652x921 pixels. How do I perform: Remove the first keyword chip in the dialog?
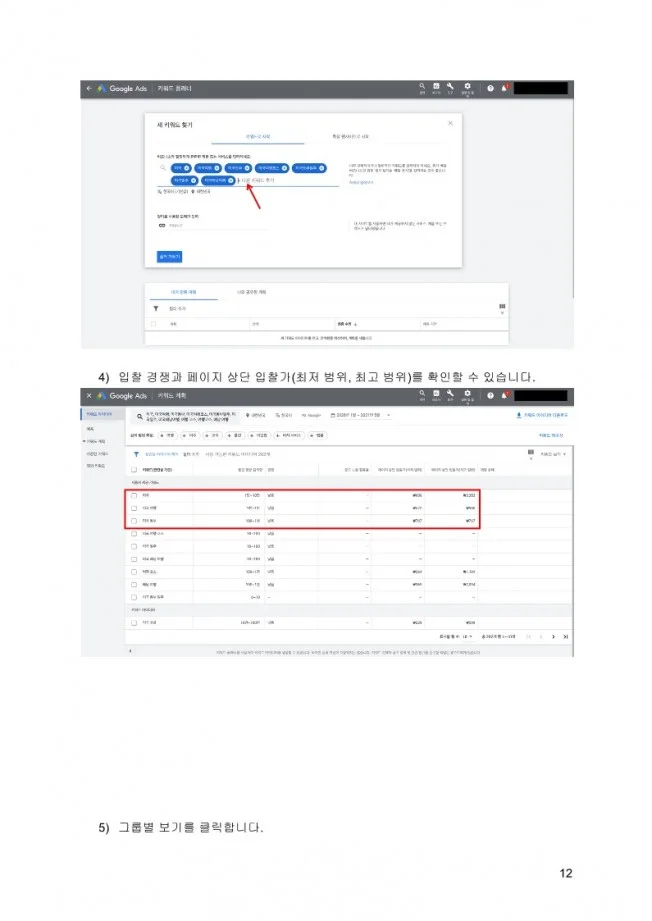tap(187, 168)
